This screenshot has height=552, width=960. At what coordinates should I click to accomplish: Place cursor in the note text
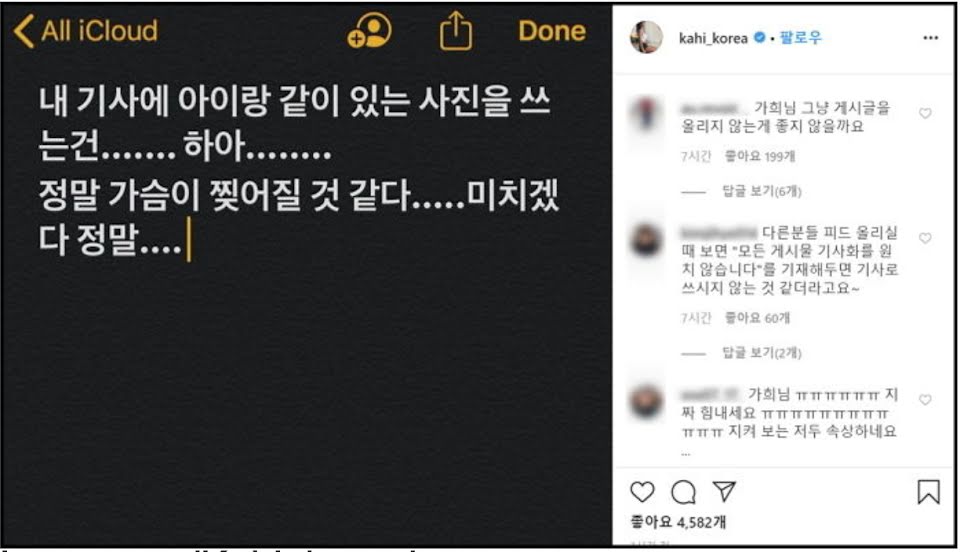click(x=299, y=170)
